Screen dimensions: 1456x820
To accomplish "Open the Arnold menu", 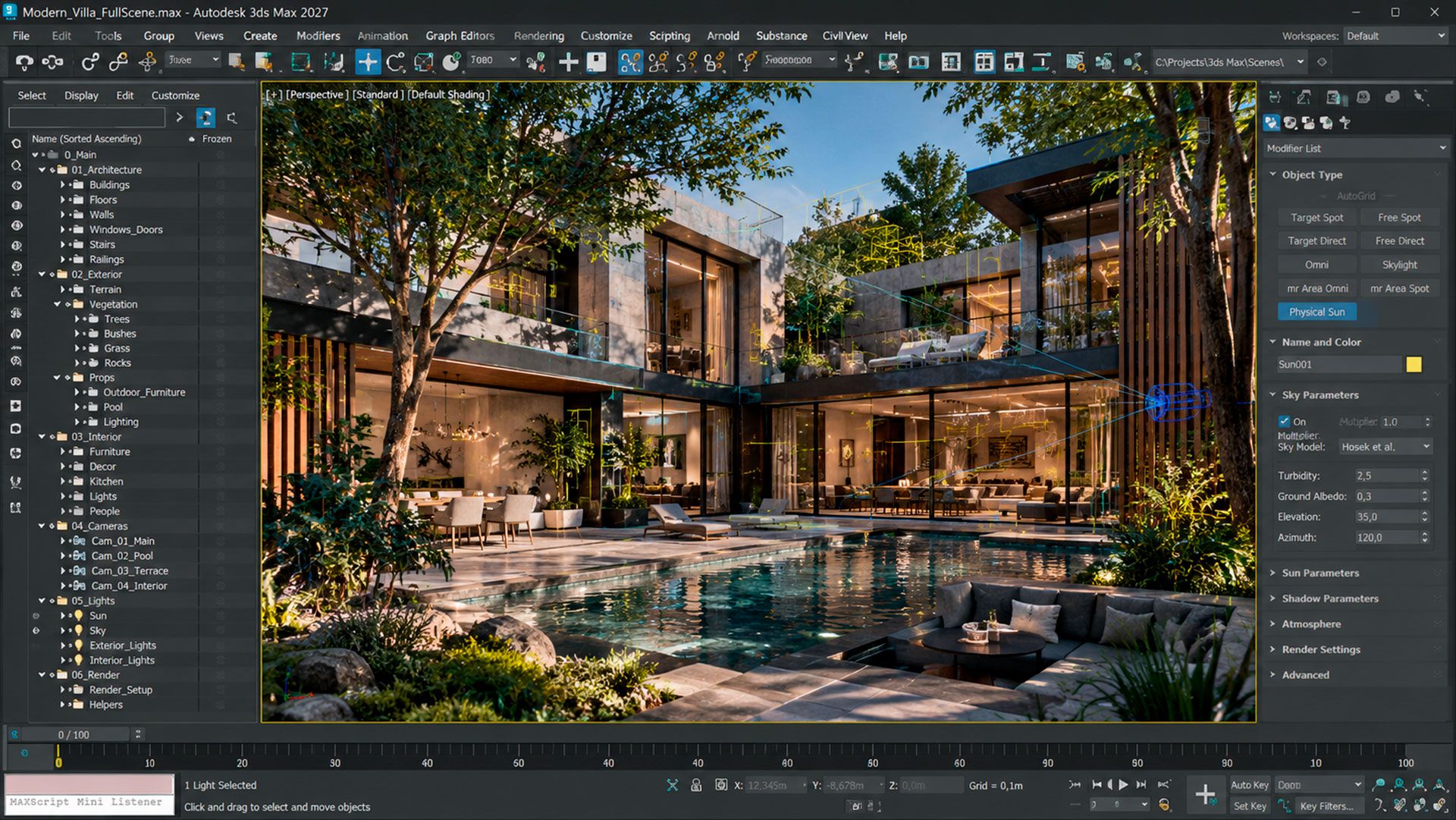I will pos(723,36).
